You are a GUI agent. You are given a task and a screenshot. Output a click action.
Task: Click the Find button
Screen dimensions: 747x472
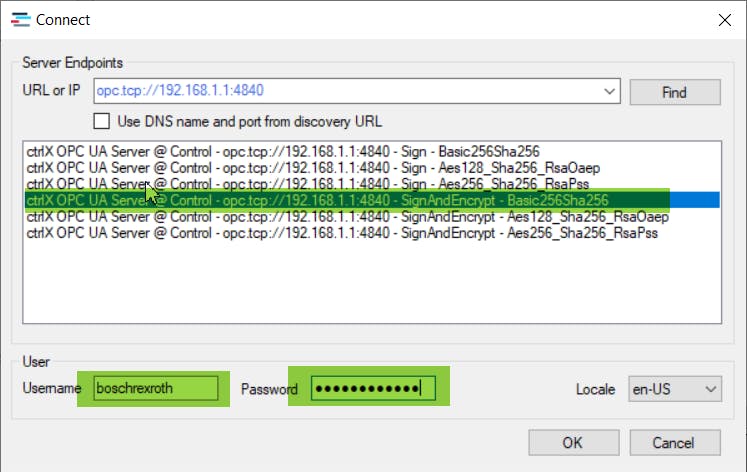[x=675, y=92]
